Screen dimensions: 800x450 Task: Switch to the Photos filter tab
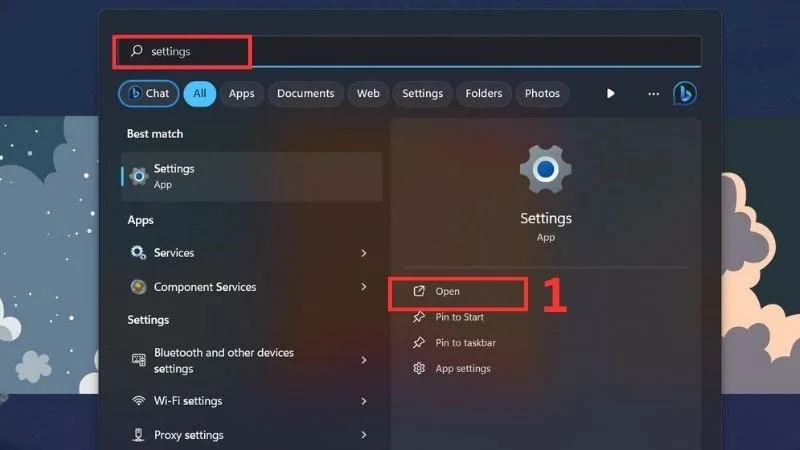(542, 93)
